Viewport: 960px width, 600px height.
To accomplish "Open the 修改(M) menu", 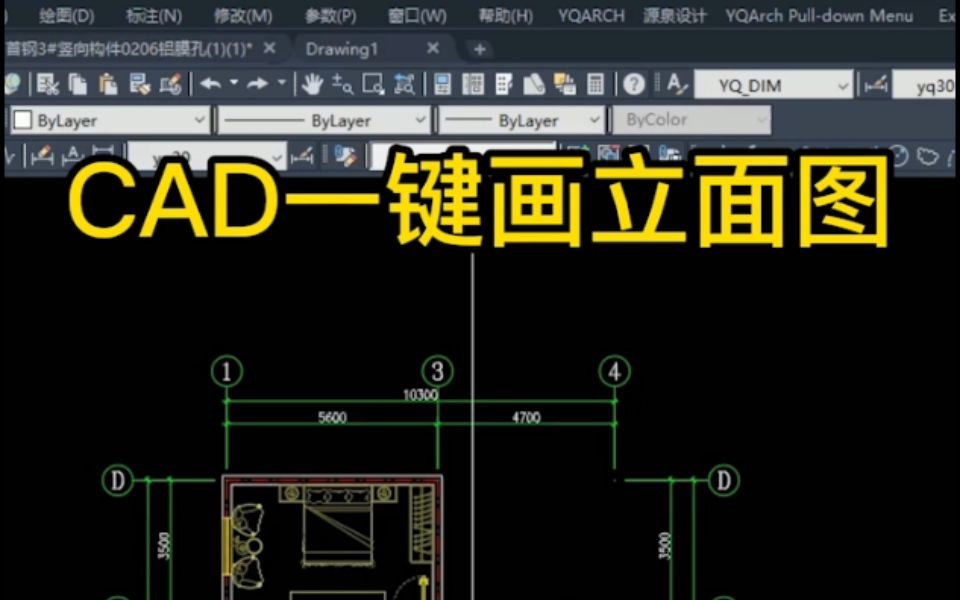I will (x=241, y=16).
